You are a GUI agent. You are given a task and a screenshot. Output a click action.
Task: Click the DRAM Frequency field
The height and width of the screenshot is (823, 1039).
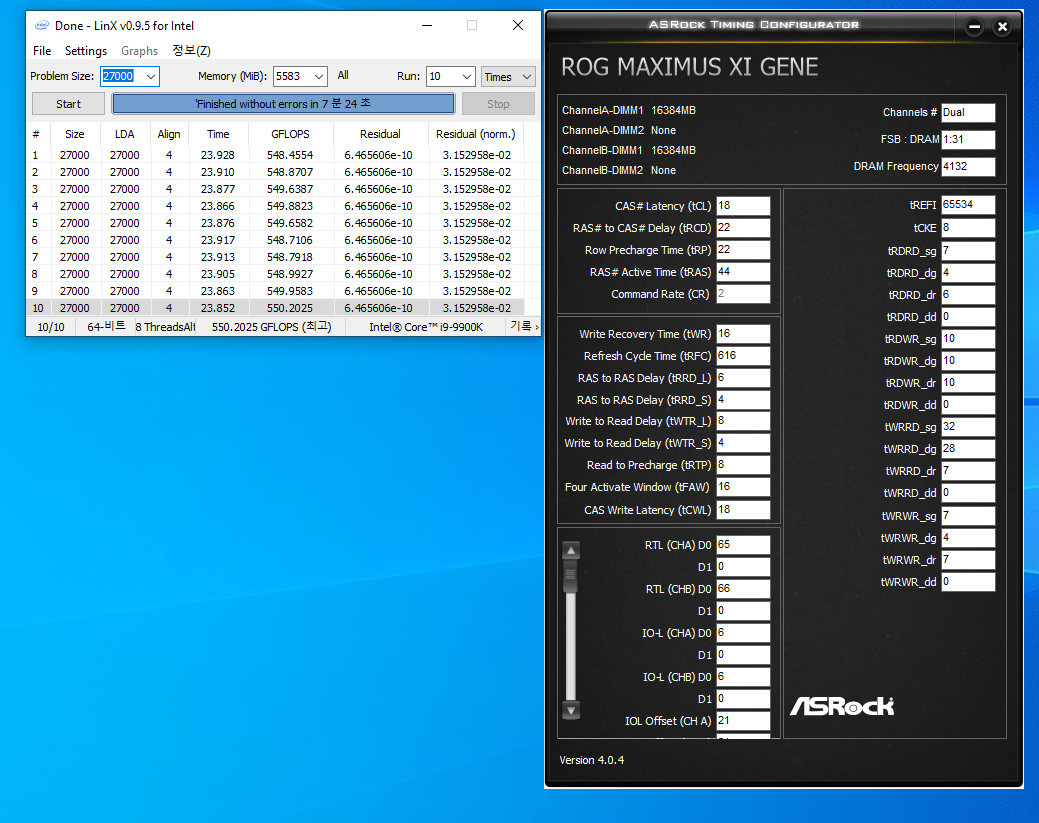[968, 166]
